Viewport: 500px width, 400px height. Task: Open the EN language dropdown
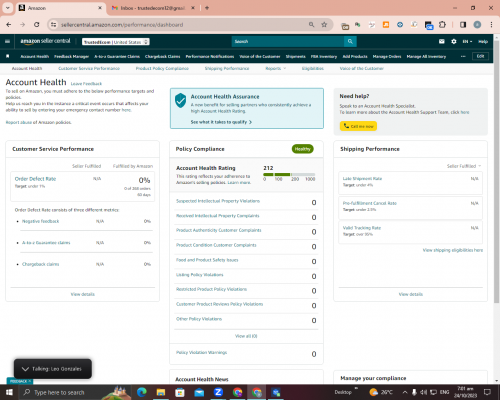[467, 42]
